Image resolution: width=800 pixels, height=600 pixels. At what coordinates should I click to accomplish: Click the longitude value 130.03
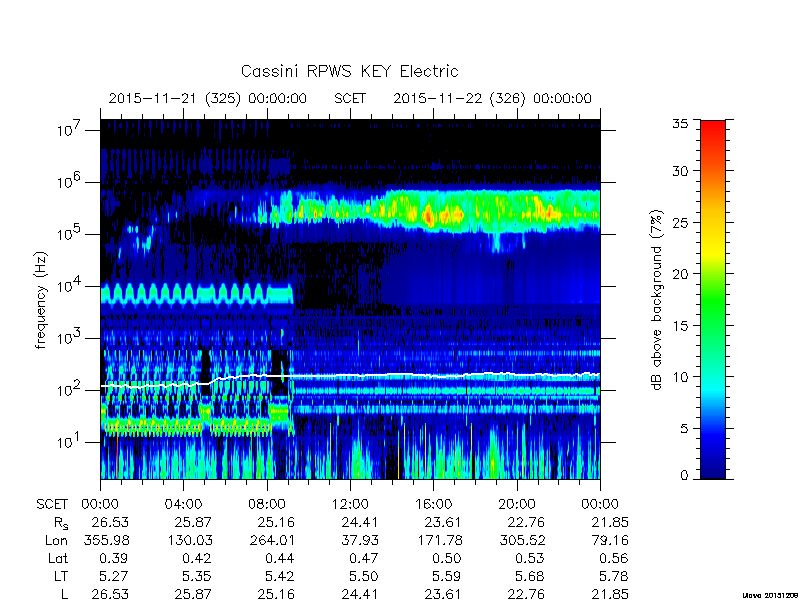point(189,540)
